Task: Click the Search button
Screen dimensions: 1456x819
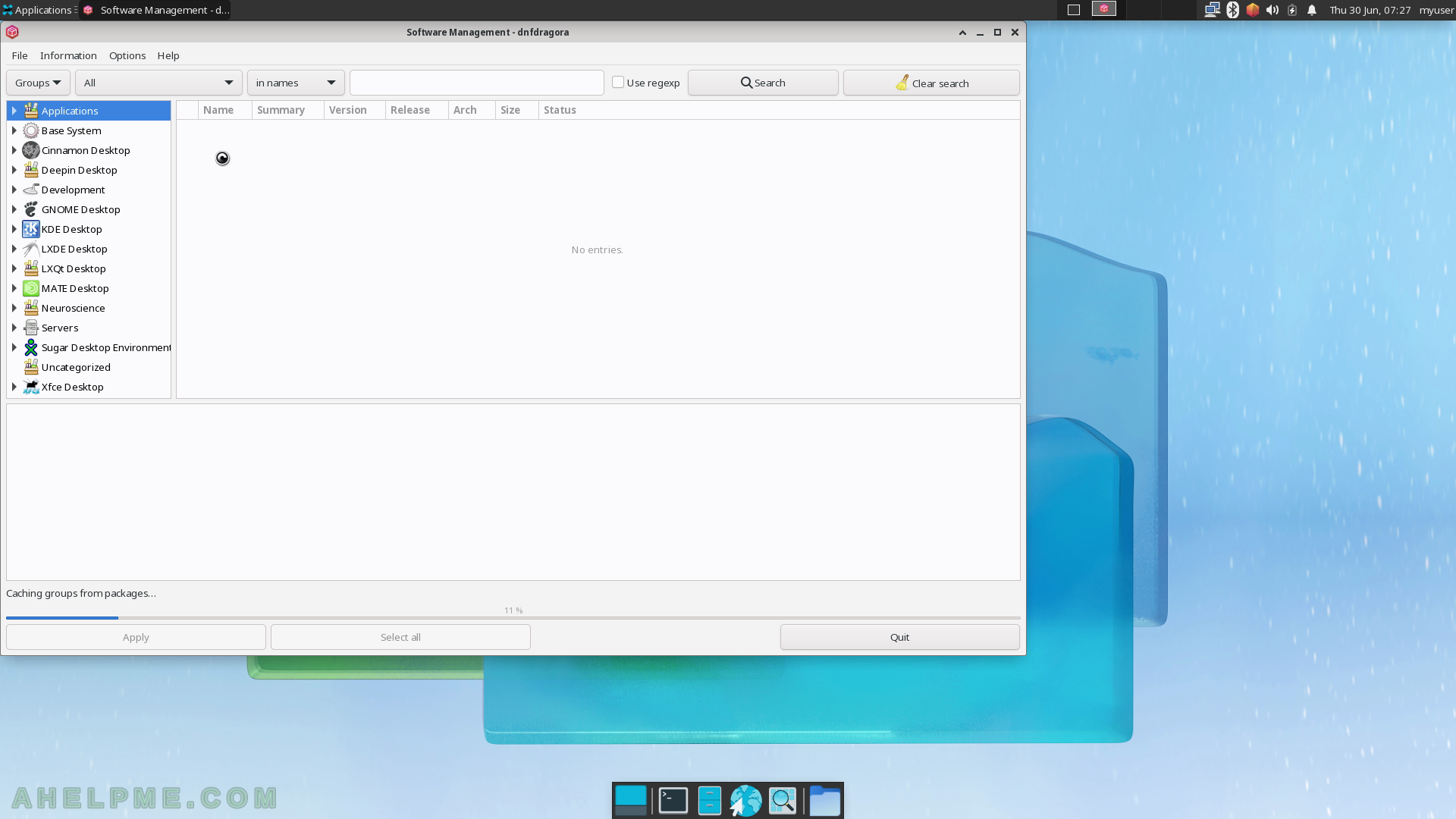Action: (763, 83)
